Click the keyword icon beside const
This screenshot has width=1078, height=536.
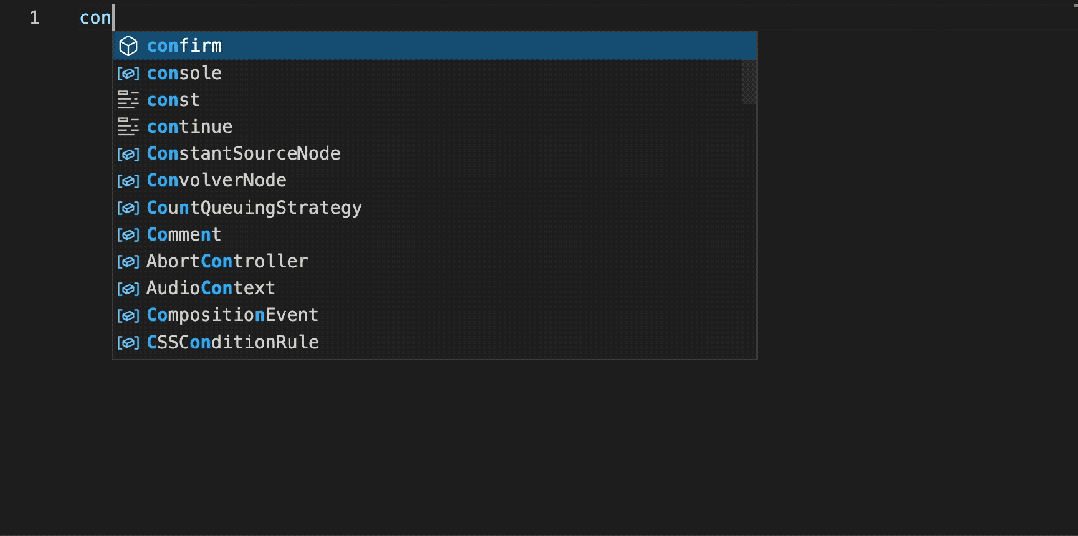128,100
